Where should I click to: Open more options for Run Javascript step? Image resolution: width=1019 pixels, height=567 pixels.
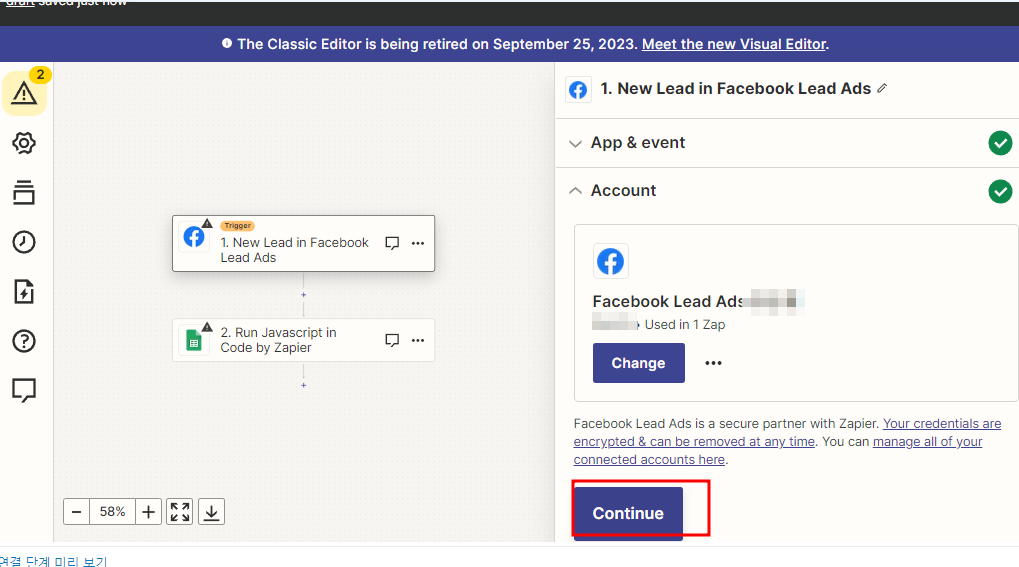point(418,340)
